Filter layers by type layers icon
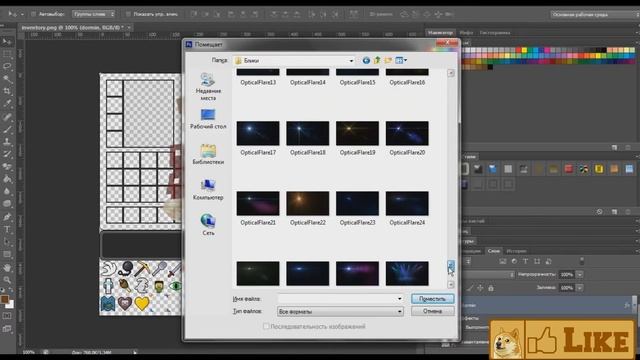The height and width of the screenshot is (360, 640). [525, 261]
